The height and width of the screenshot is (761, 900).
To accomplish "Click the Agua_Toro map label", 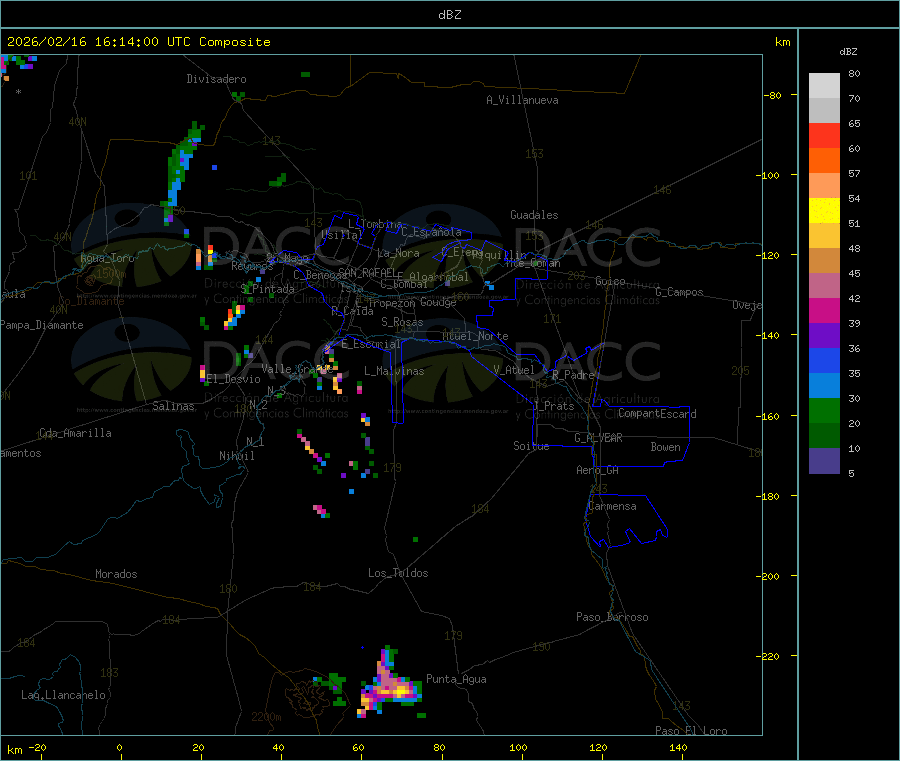I will click(x=107, y=258).
